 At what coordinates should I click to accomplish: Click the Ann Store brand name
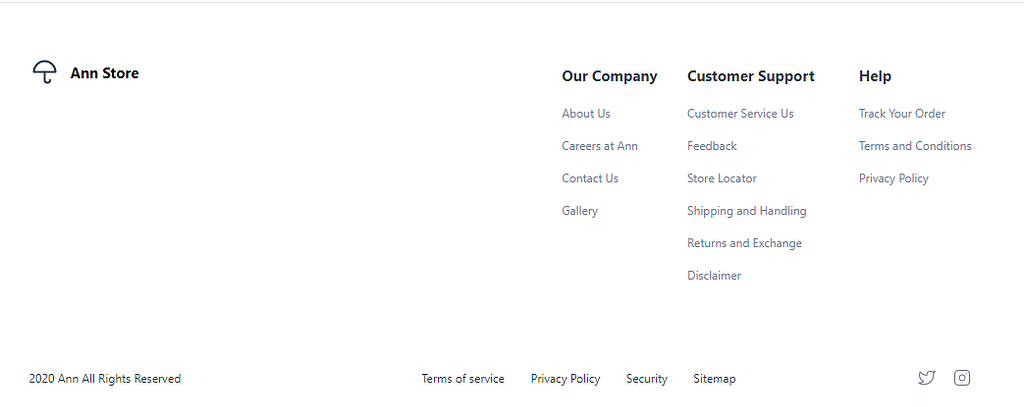(104, 73)
